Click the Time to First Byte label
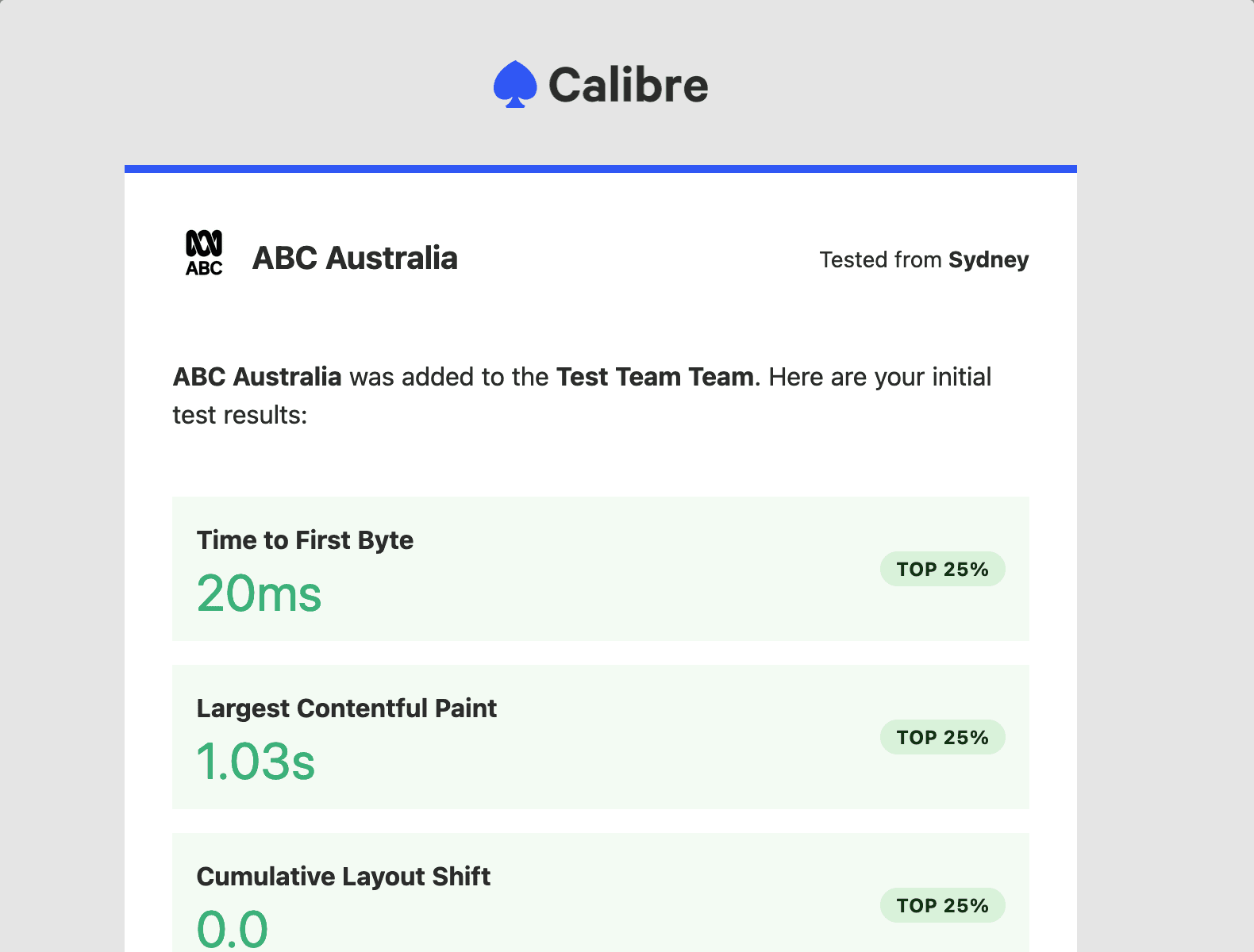This screenshot has width=1254, height=952. (305, 540)
